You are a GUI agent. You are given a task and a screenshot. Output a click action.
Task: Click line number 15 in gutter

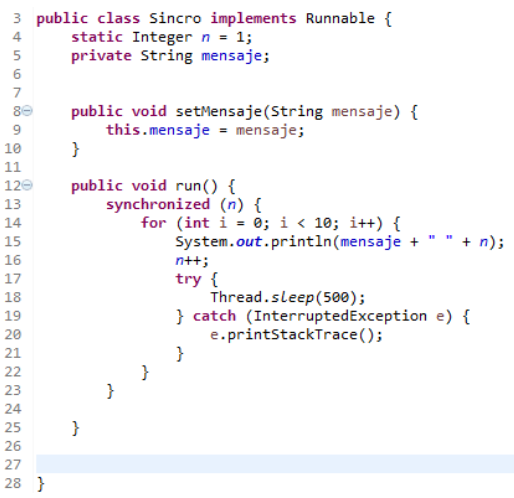(x=13, y=242)
